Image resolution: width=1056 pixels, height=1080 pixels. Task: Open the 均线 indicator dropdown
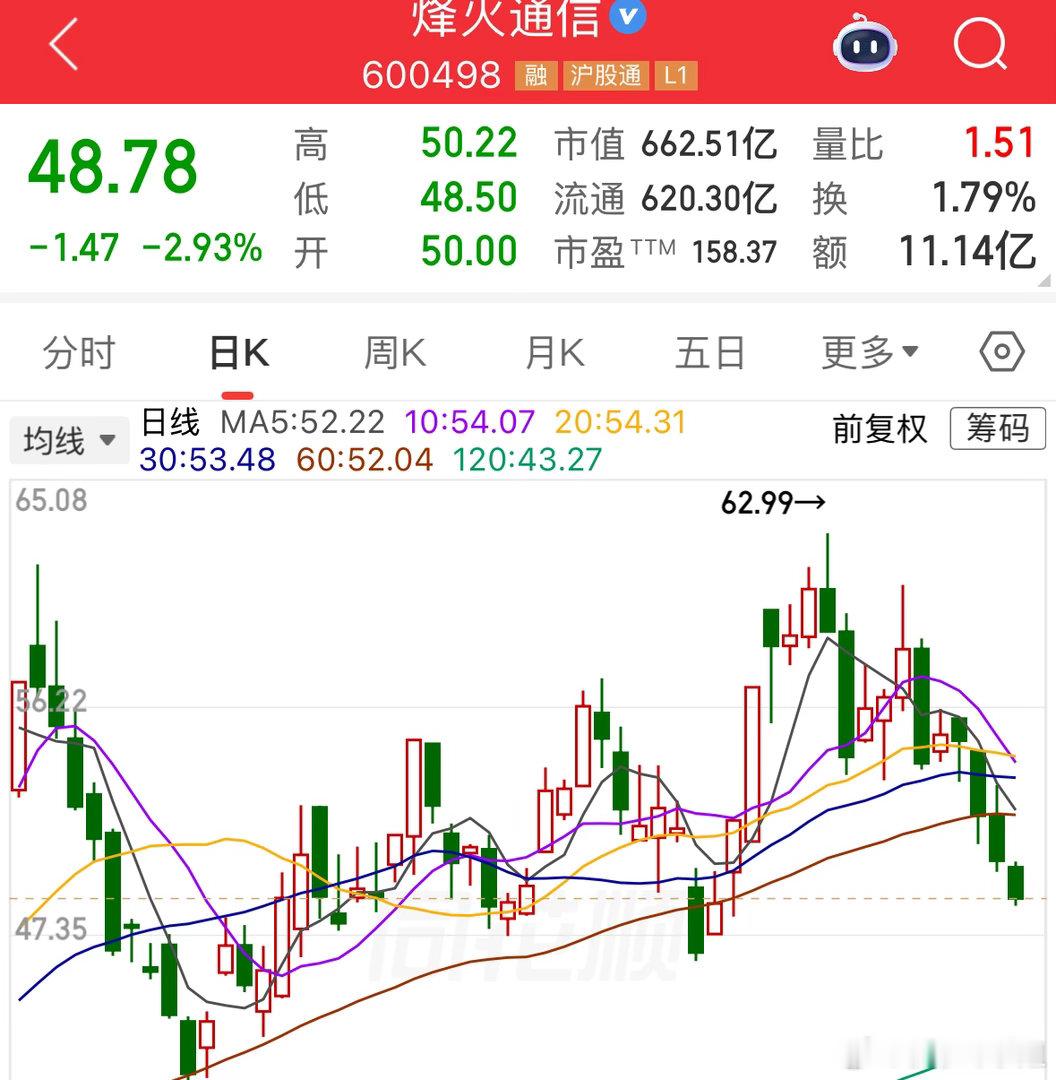pyautogui.click(x=69, y=440)
